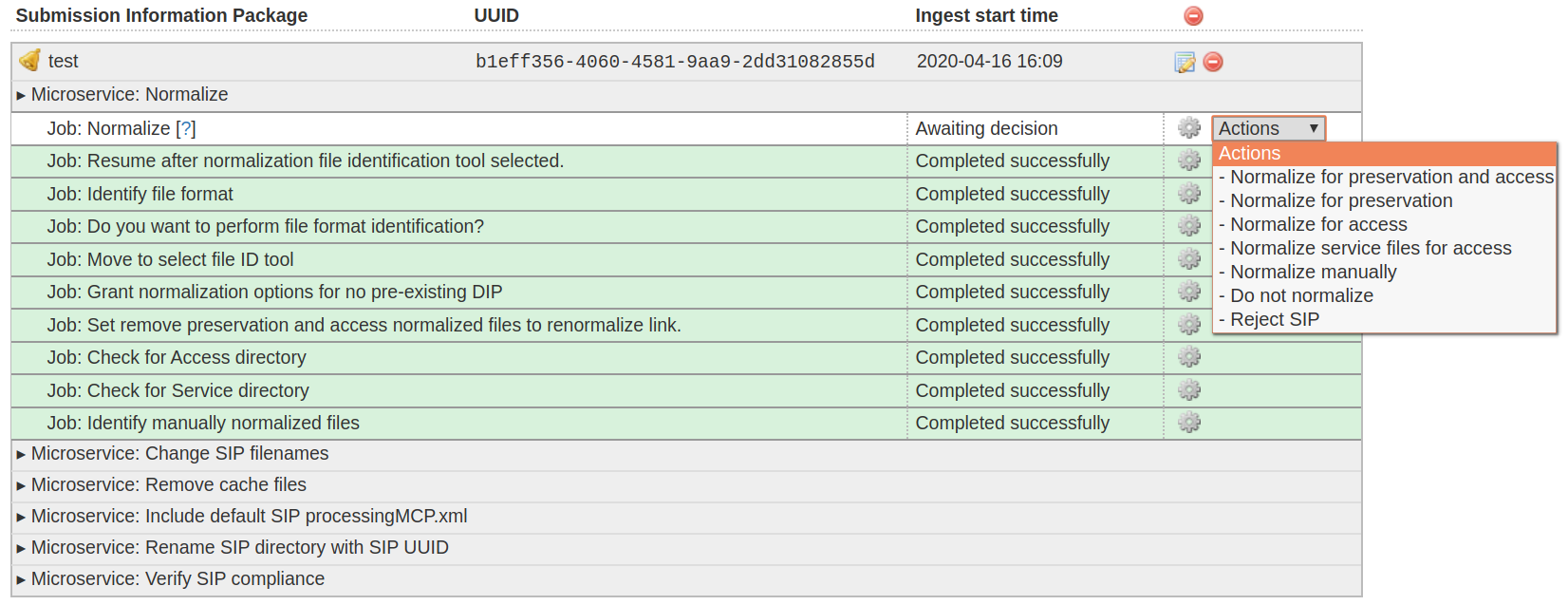Click gear icon for Check for Access directory

1189,357
